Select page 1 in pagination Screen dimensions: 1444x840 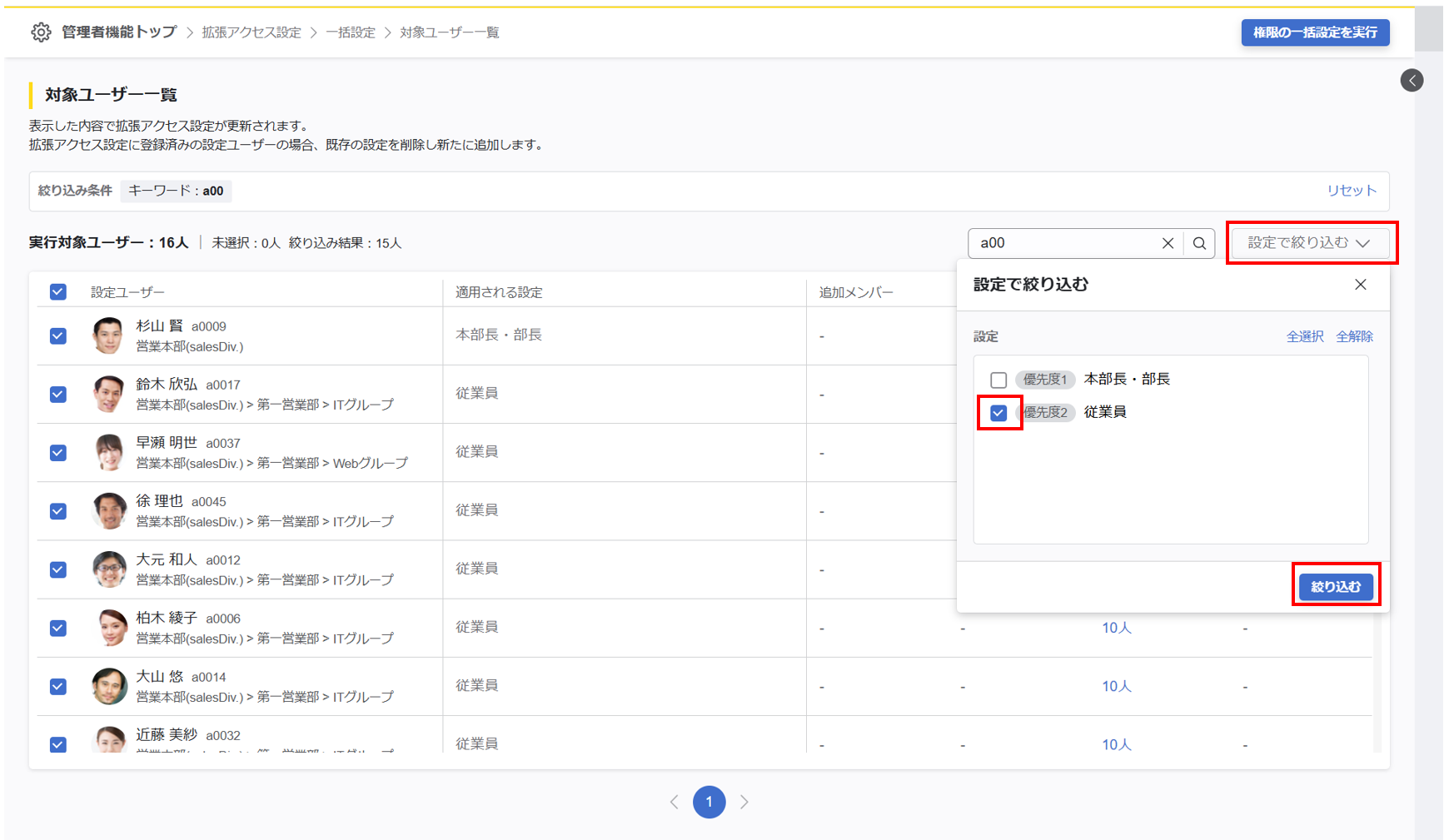[x=709, y=802]
